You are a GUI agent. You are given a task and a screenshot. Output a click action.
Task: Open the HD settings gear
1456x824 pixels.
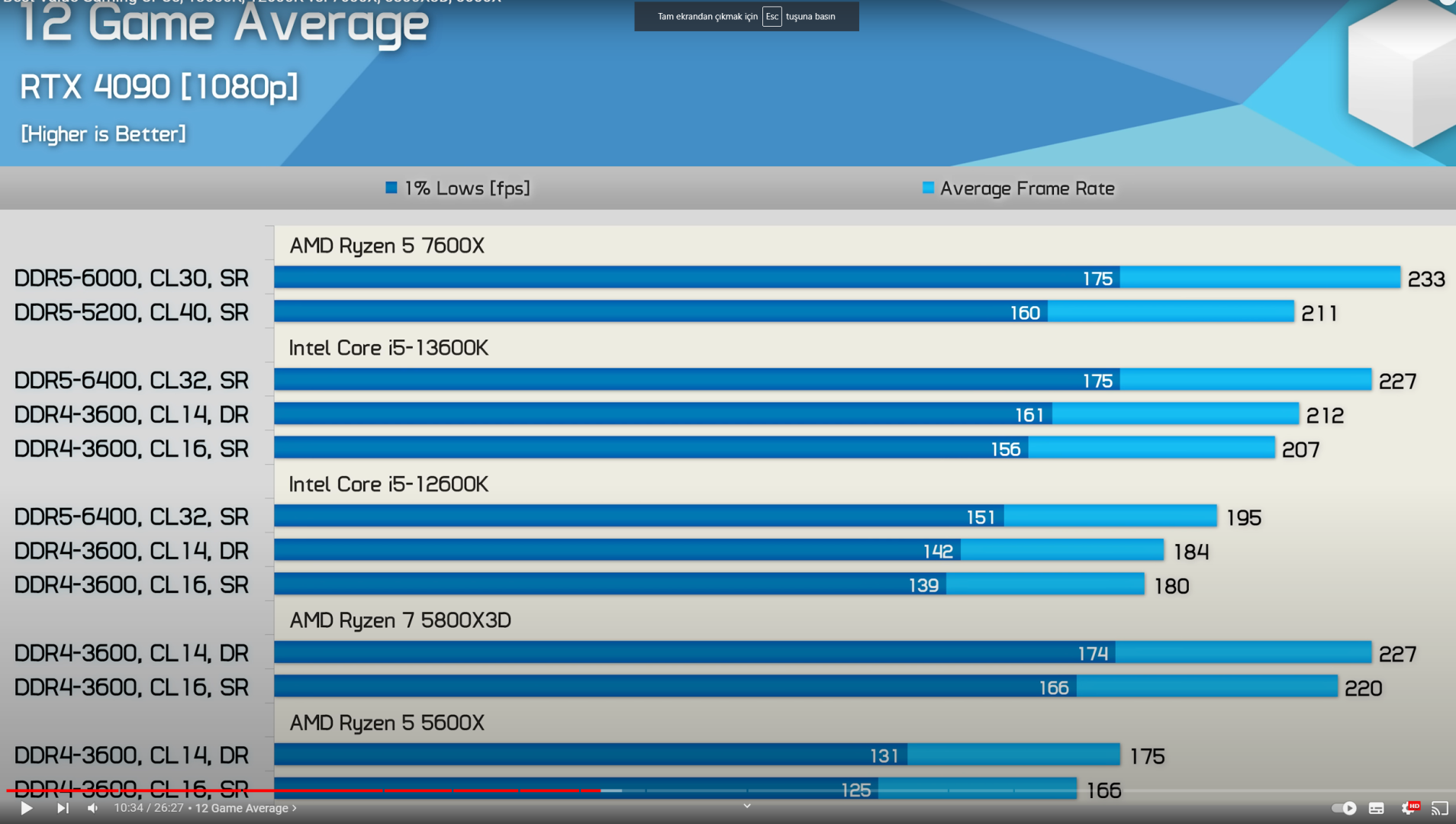(1409, 808)
